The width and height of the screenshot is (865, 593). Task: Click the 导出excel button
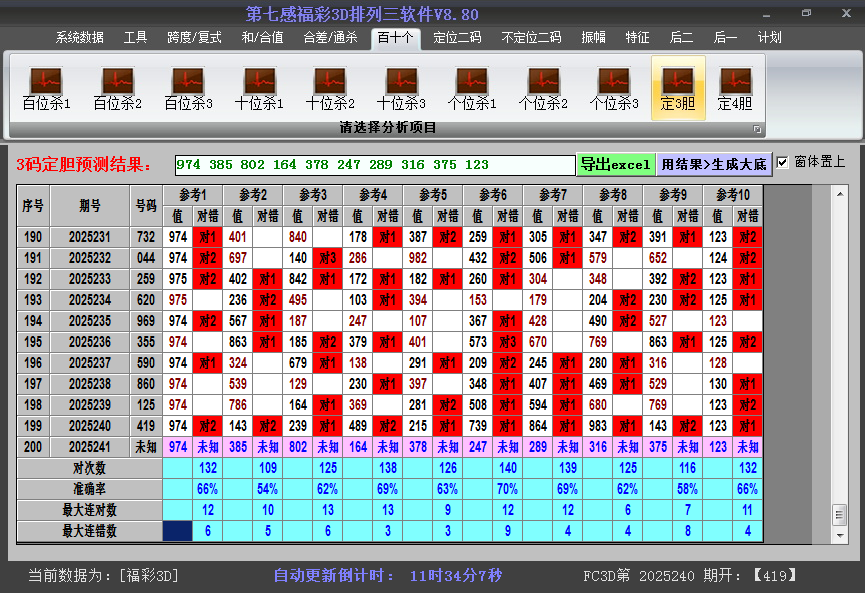coord(615,164)
